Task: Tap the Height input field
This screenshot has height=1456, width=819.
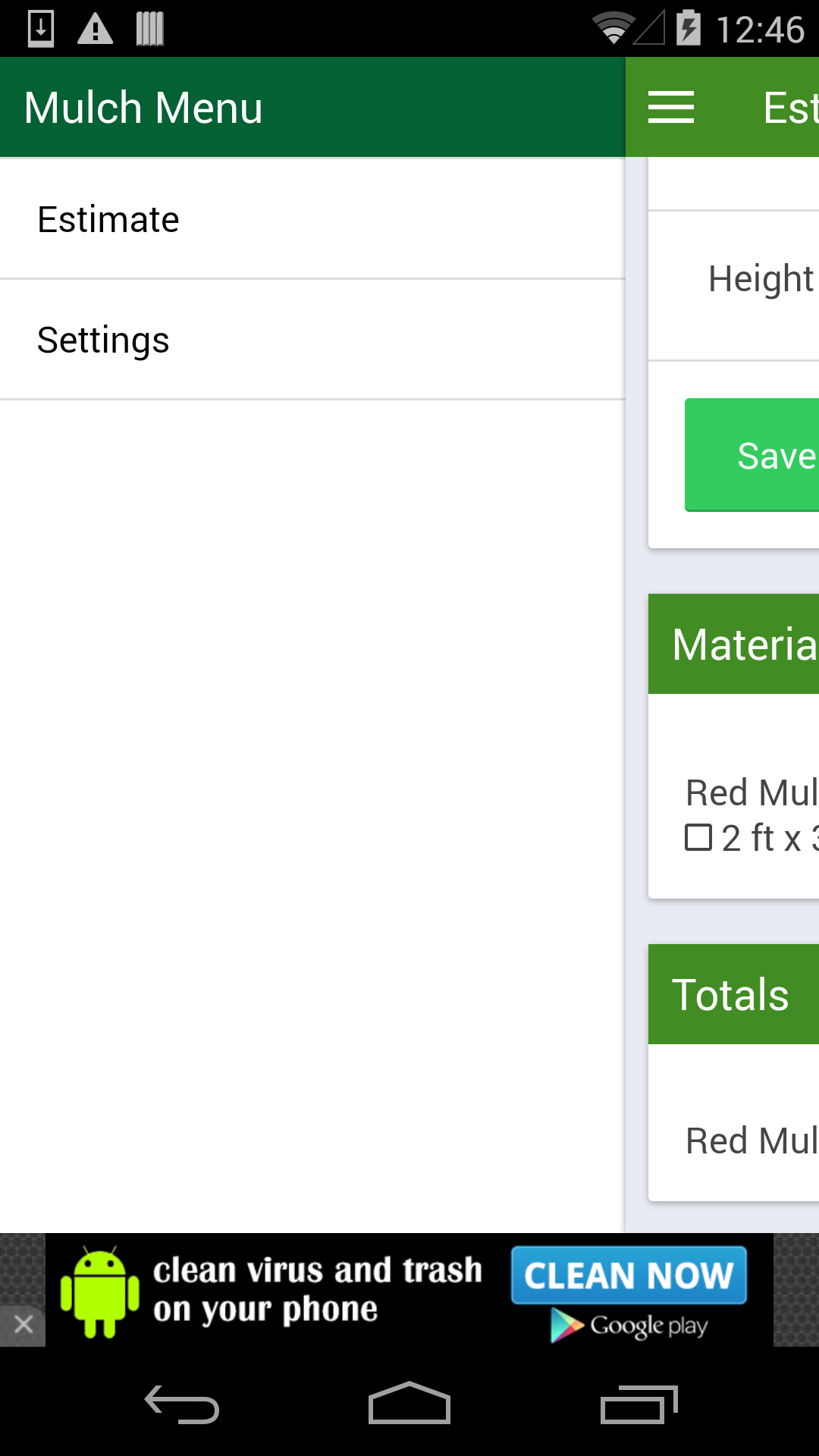Action: [x=758, y=279]
